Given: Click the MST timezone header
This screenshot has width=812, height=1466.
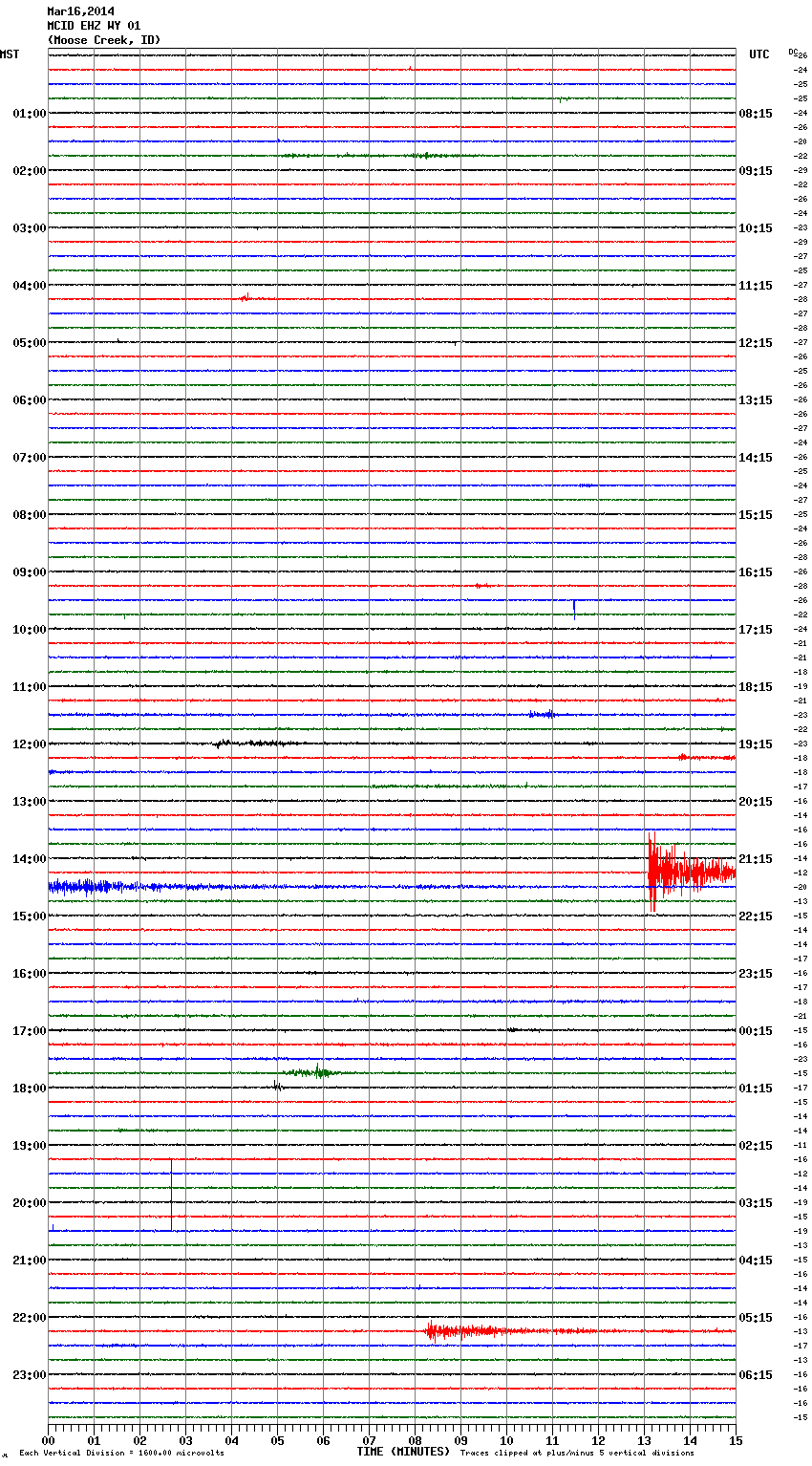Looking at the screenshot, I should pyautogui.click(x=10, y=54).
